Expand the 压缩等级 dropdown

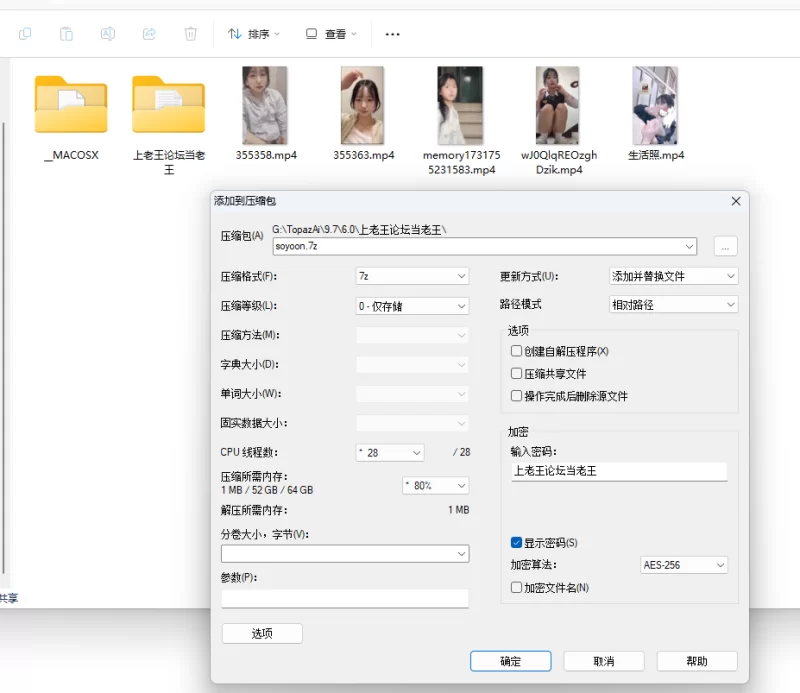tap(412, 306)
